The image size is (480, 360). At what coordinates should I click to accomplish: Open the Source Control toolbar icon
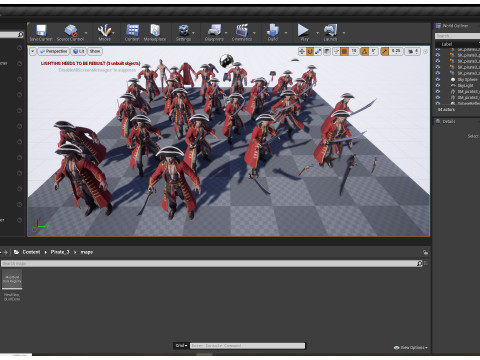70,31
